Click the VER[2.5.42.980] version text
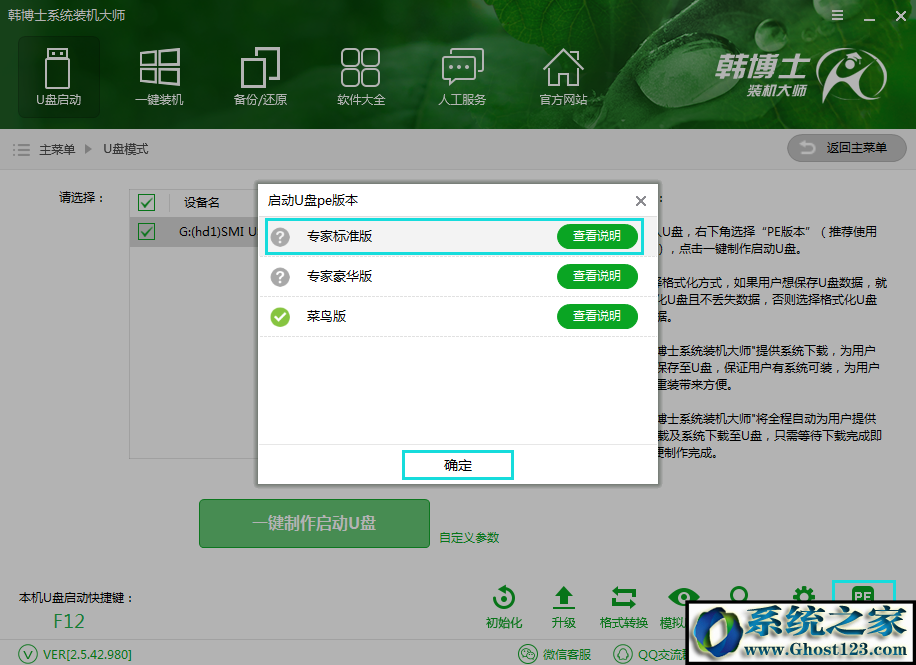 pyautogui.click(x=87, y=654)
